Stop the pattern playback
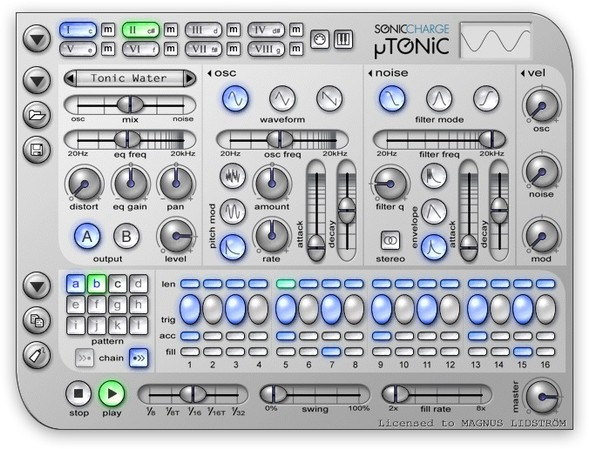The height and width of the screenshot is (449, 589). (x=79, y=393)
